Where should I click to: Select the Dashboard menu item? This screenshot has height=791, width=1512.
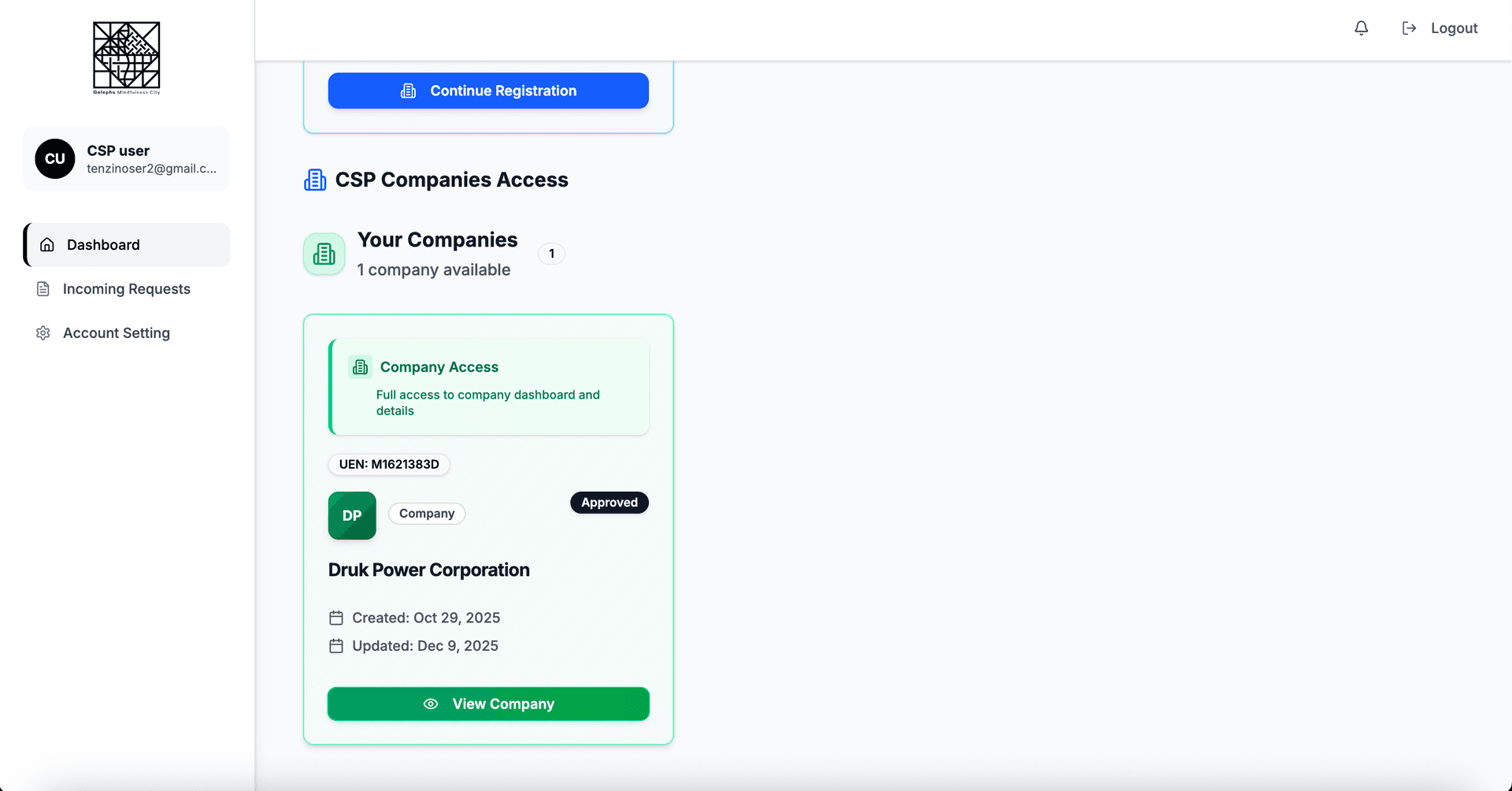[x=104, y=244]
